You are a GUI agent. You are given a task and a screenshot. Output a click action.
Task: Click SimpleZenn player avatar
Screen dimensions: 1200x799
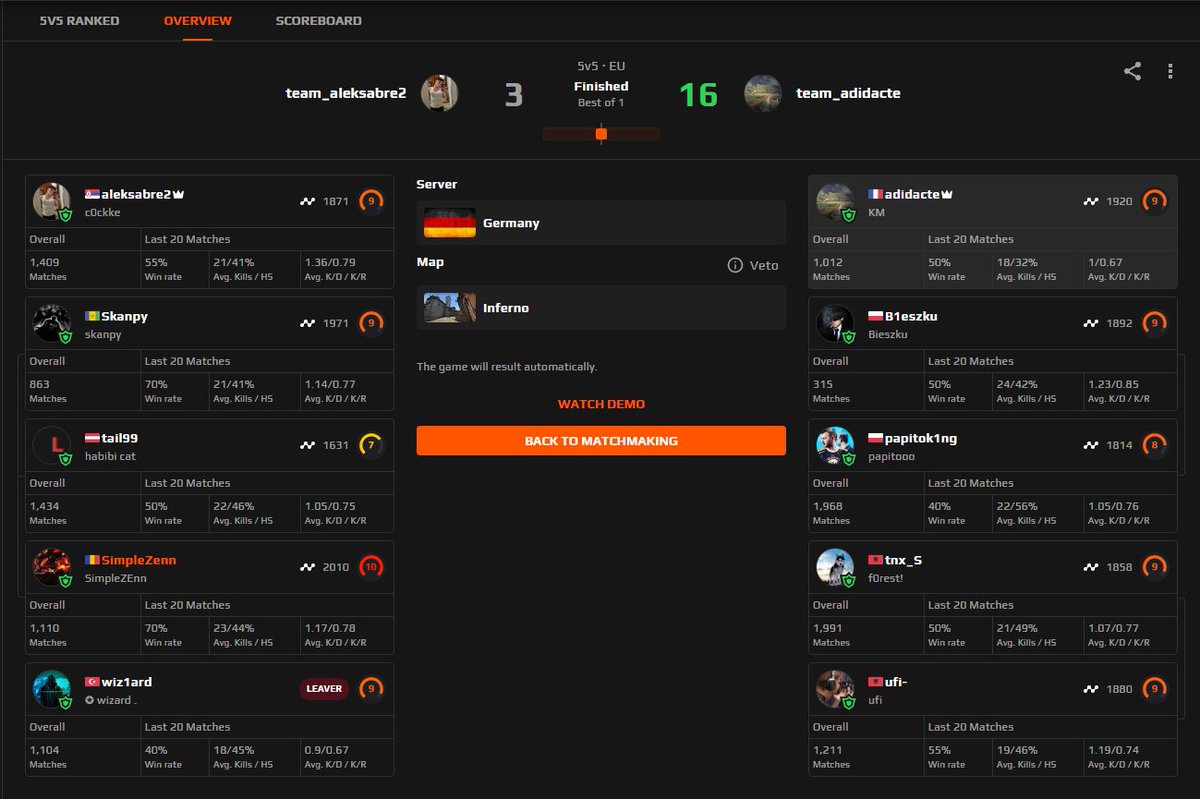click(52, 567)
